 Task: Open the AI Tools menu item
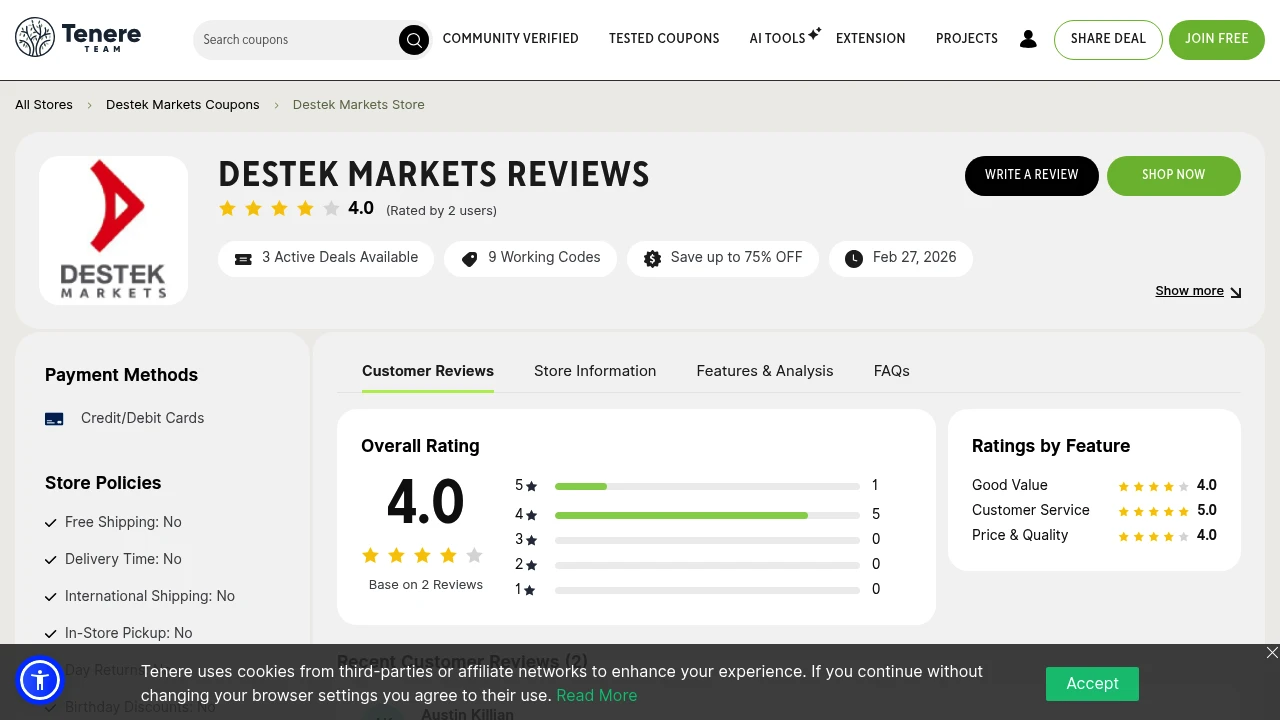click(x=777, y=39)
